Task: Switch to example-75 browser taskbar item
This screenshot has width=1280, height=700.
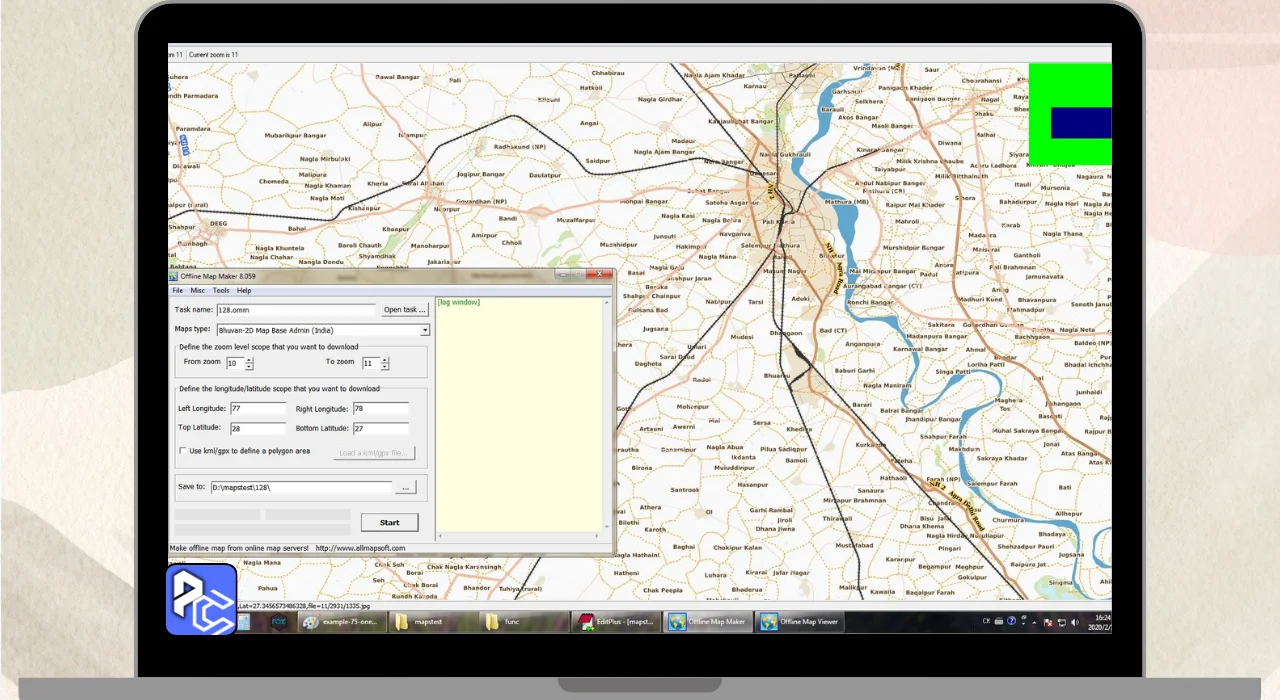Action: pos(340,622)
